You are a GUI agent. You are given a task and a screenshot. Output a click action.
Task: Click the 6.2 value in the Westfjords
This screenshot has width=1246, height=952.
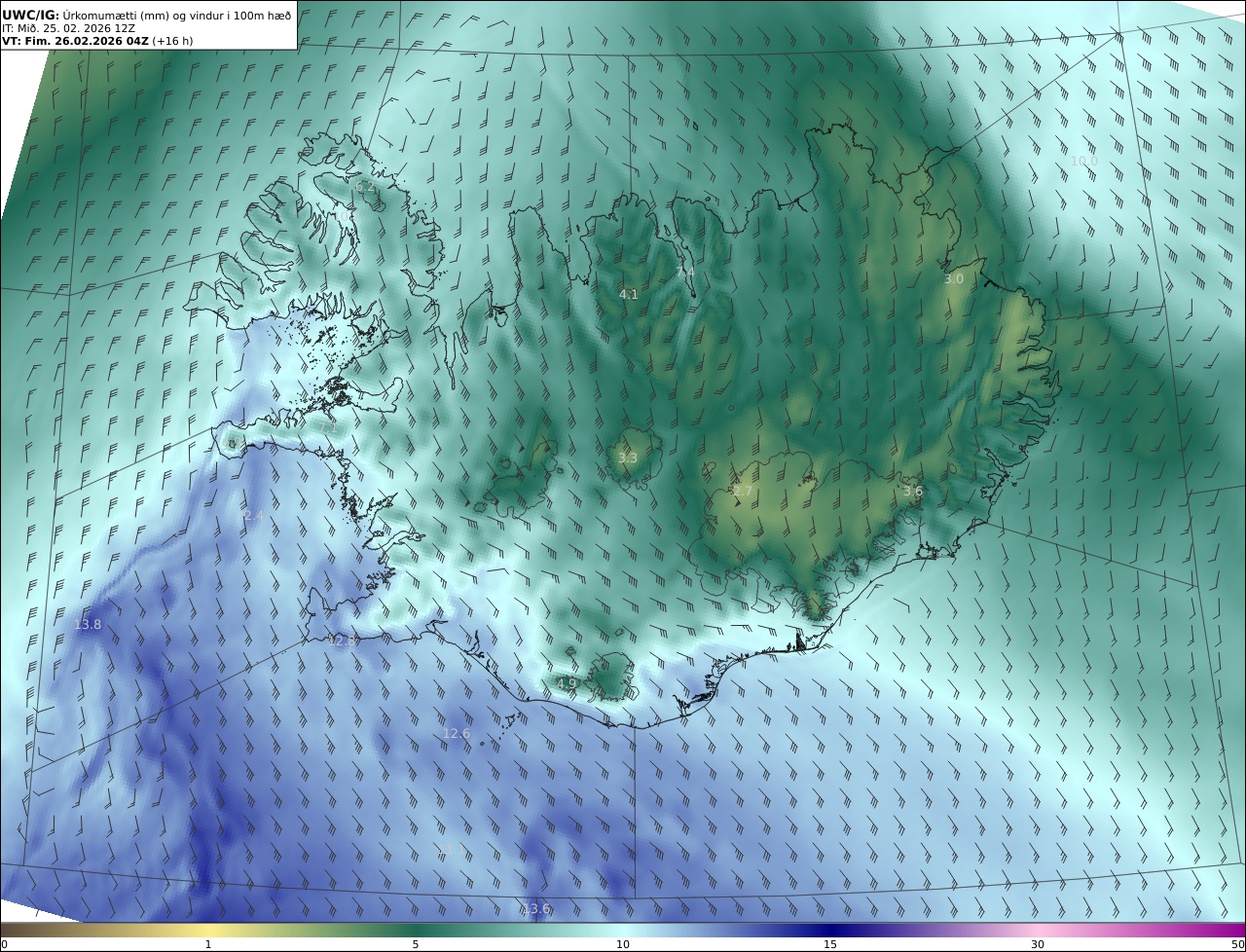point(365,186)
